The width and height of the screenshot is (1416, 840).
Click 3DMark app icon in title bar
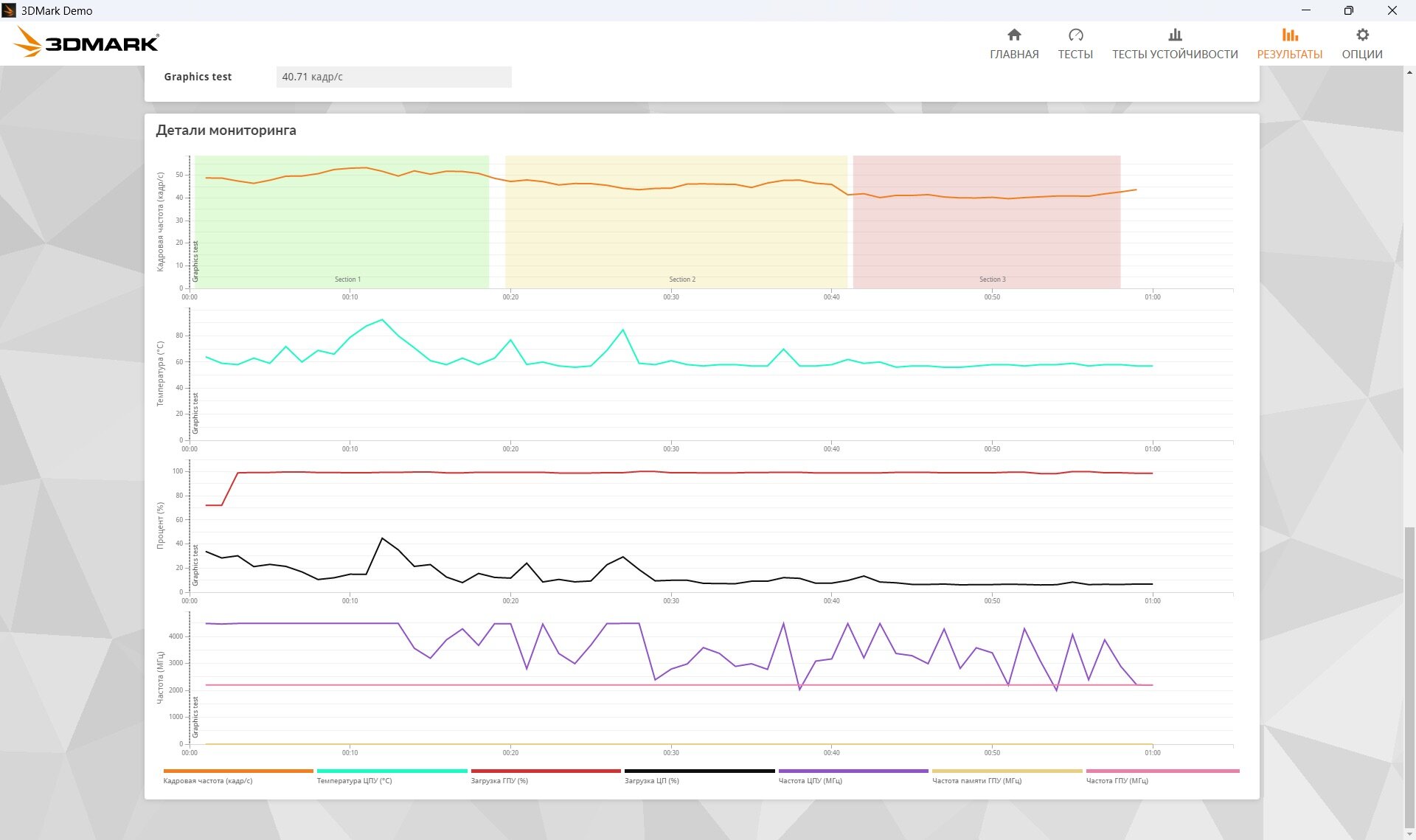9,10
